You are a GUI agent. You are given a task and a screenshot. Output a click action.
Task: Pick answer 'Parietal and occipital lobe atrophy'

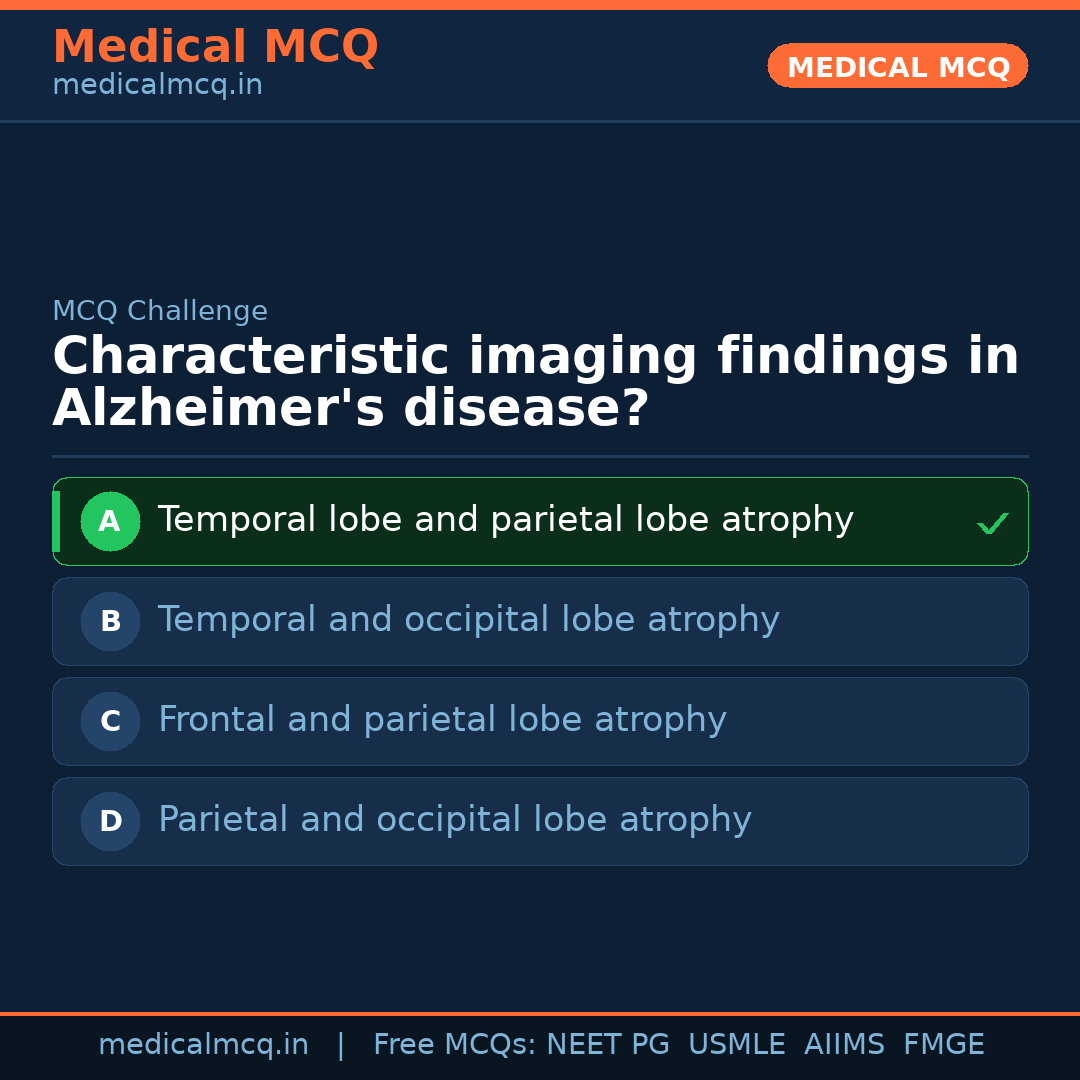[x=454, y=820]
